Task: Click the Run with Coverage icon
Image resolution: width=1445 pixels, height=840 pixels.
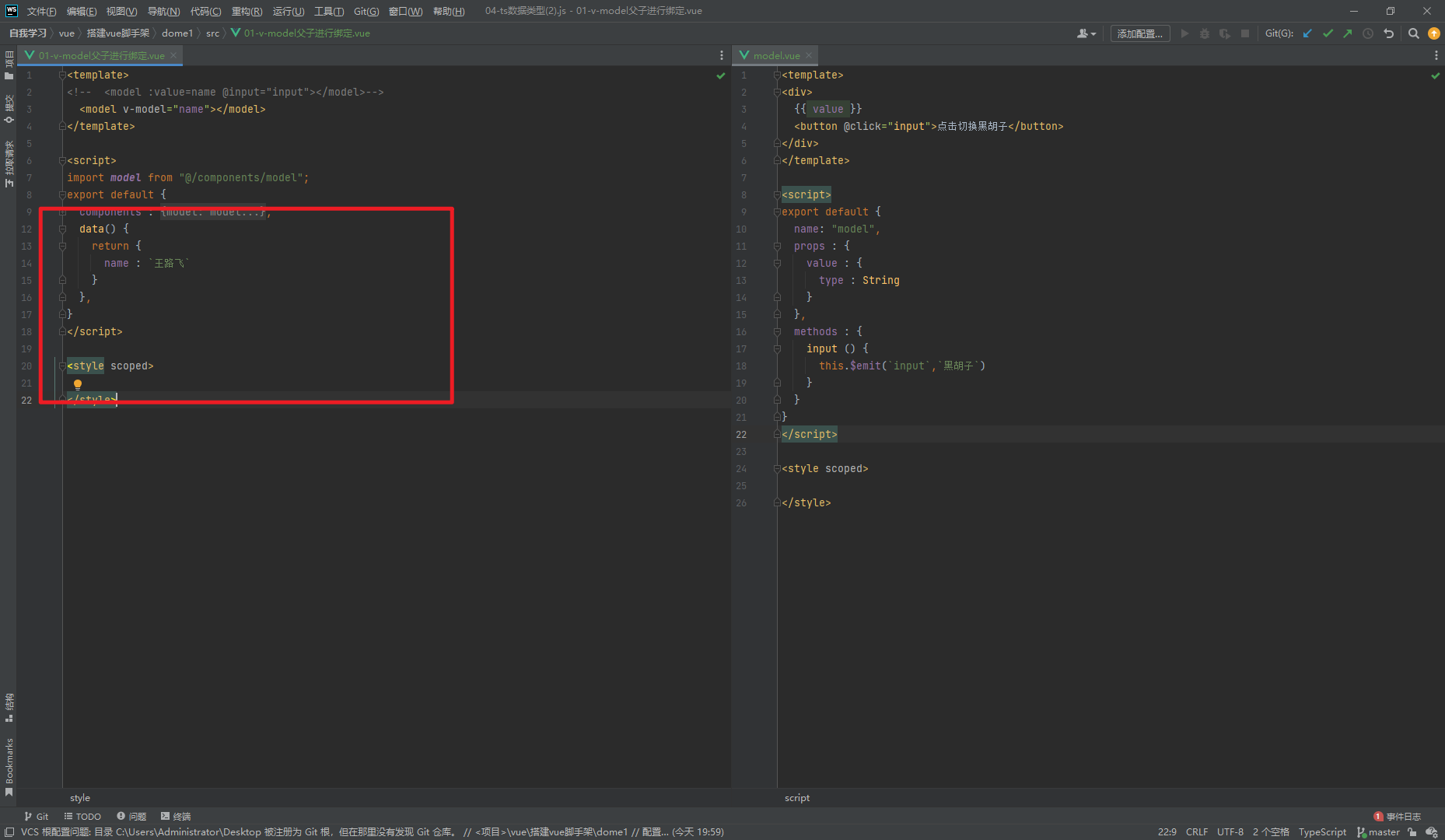Action: 1225,33
